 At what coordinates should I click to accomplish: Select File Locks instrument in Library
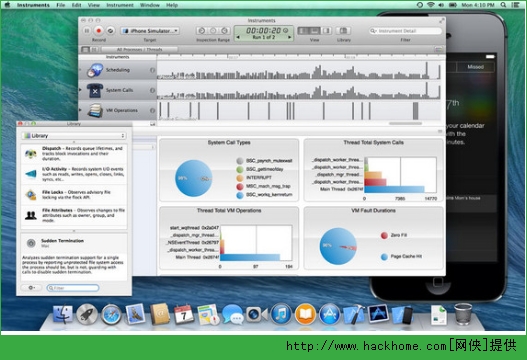click(74, 195)
